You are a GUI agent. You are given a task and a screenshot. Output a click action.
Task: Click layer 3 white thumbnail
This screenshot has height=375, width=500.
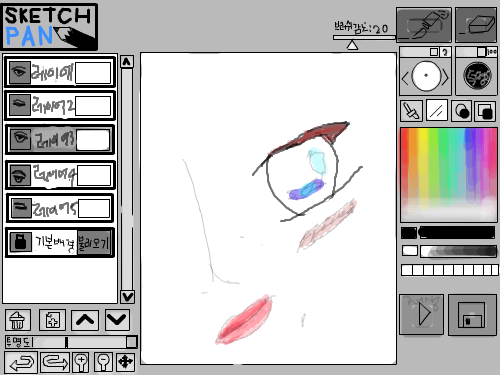click(x=93, y=140)
